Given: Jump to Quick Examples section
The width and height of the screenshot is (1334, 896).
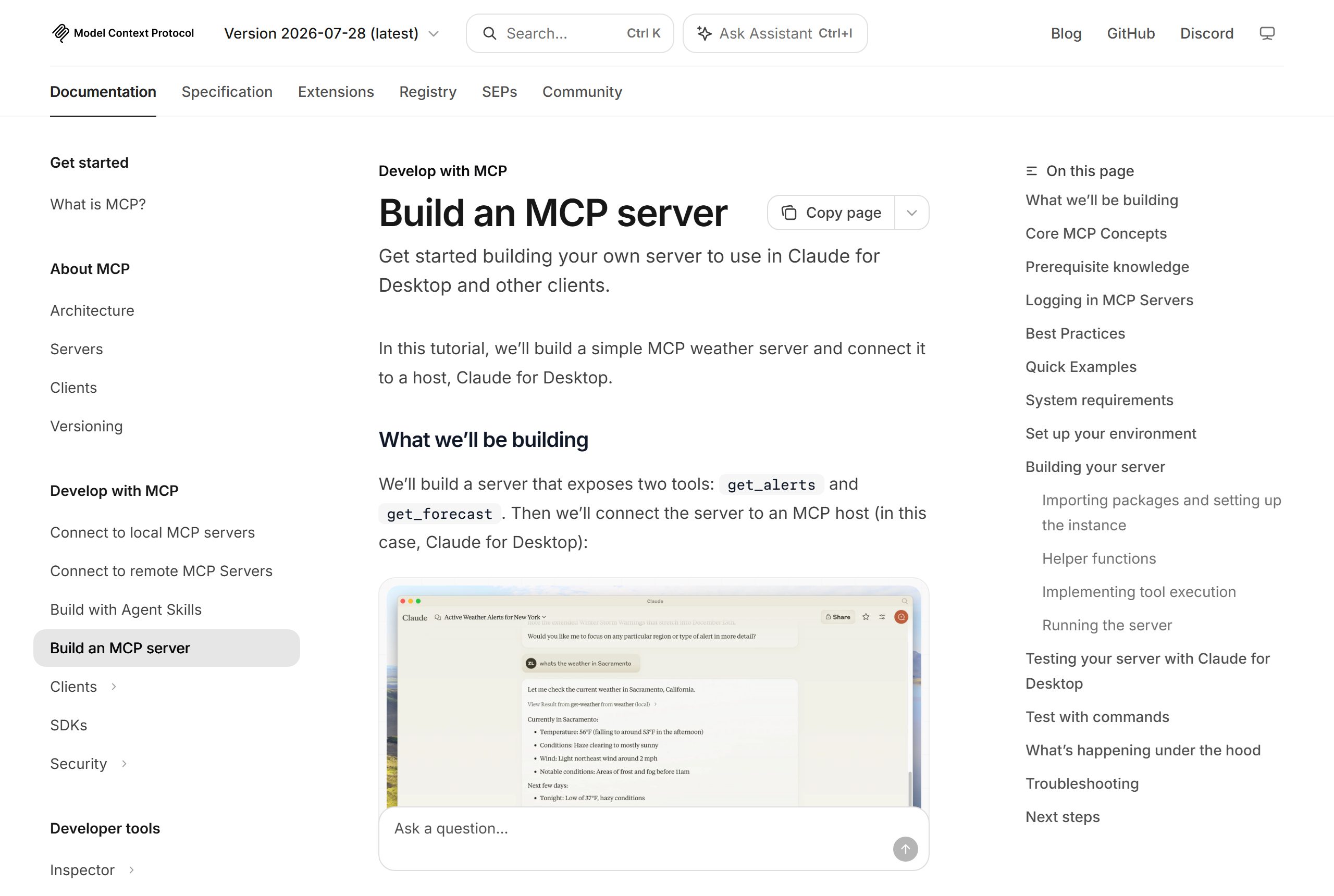Looking at the screenshot, I should (x=1081, y=366).
